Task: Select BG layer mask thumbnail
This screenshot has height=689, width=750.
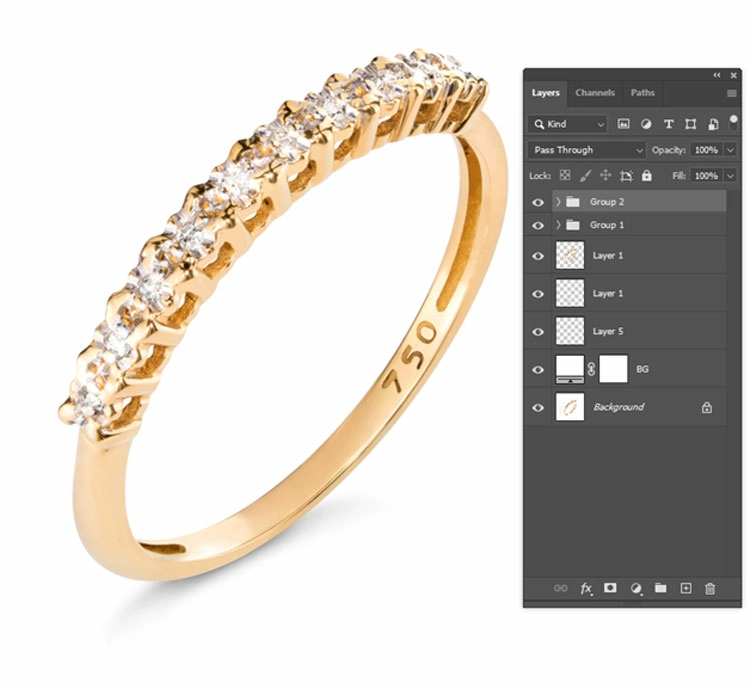Action: [x=614, y=369]
